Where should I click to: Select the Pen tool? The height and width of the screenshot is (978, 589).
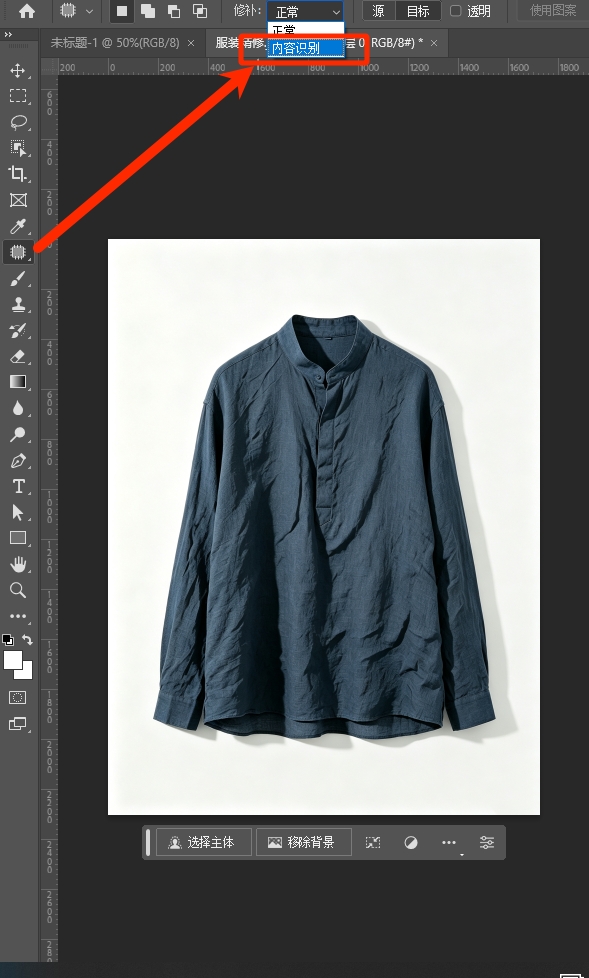[17, 461]
